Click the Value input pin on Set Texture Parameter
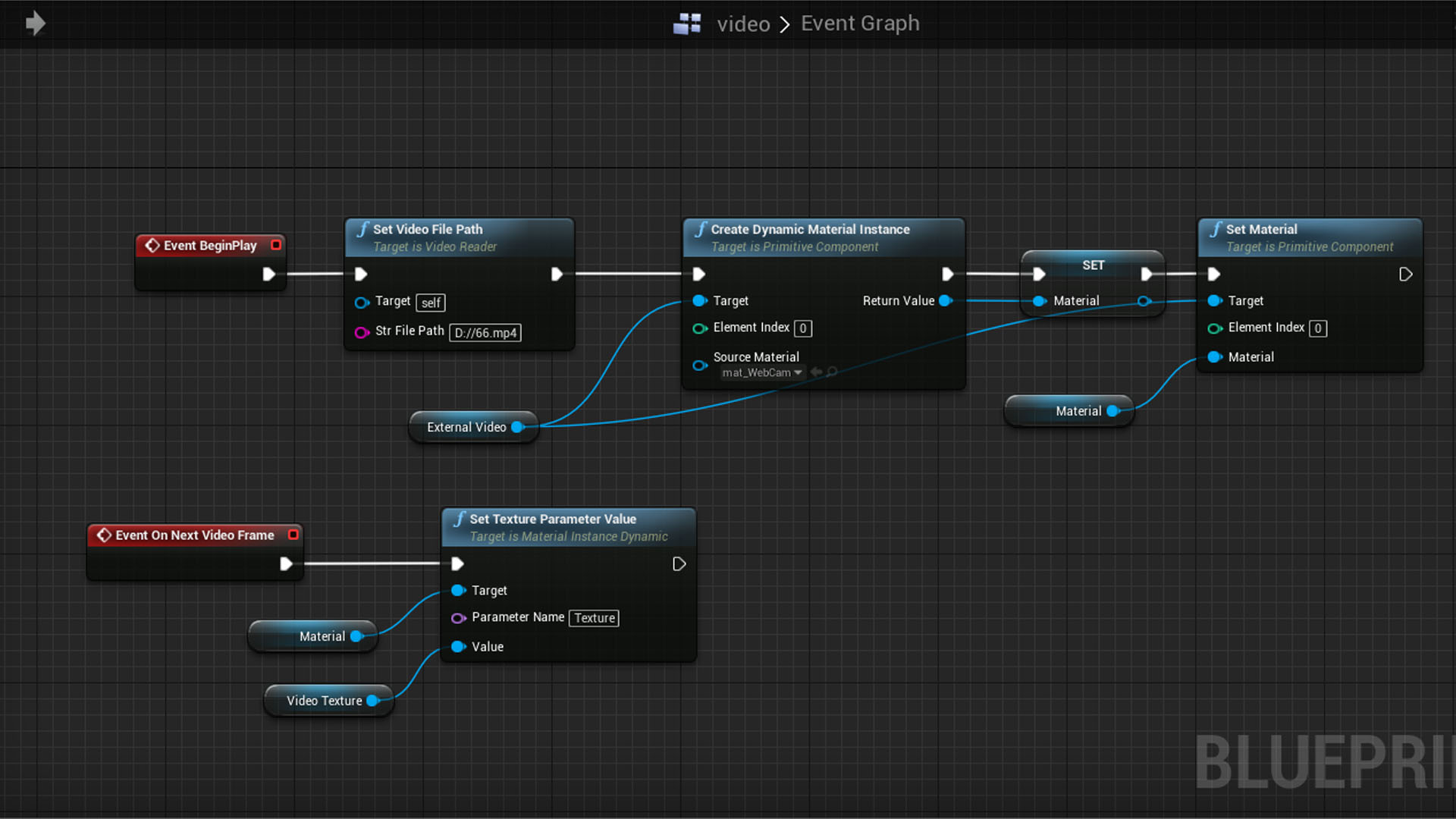The height and width of the screenshot is (819, 1456). pos(458,647)
